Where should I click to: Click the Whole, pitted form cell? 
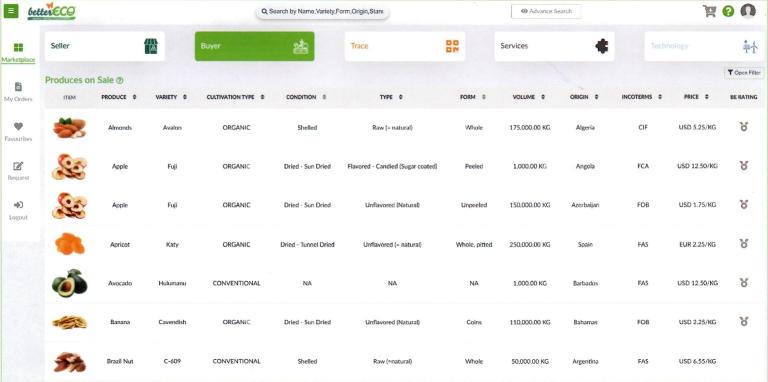pyautogui.click(x=474, y=244)
